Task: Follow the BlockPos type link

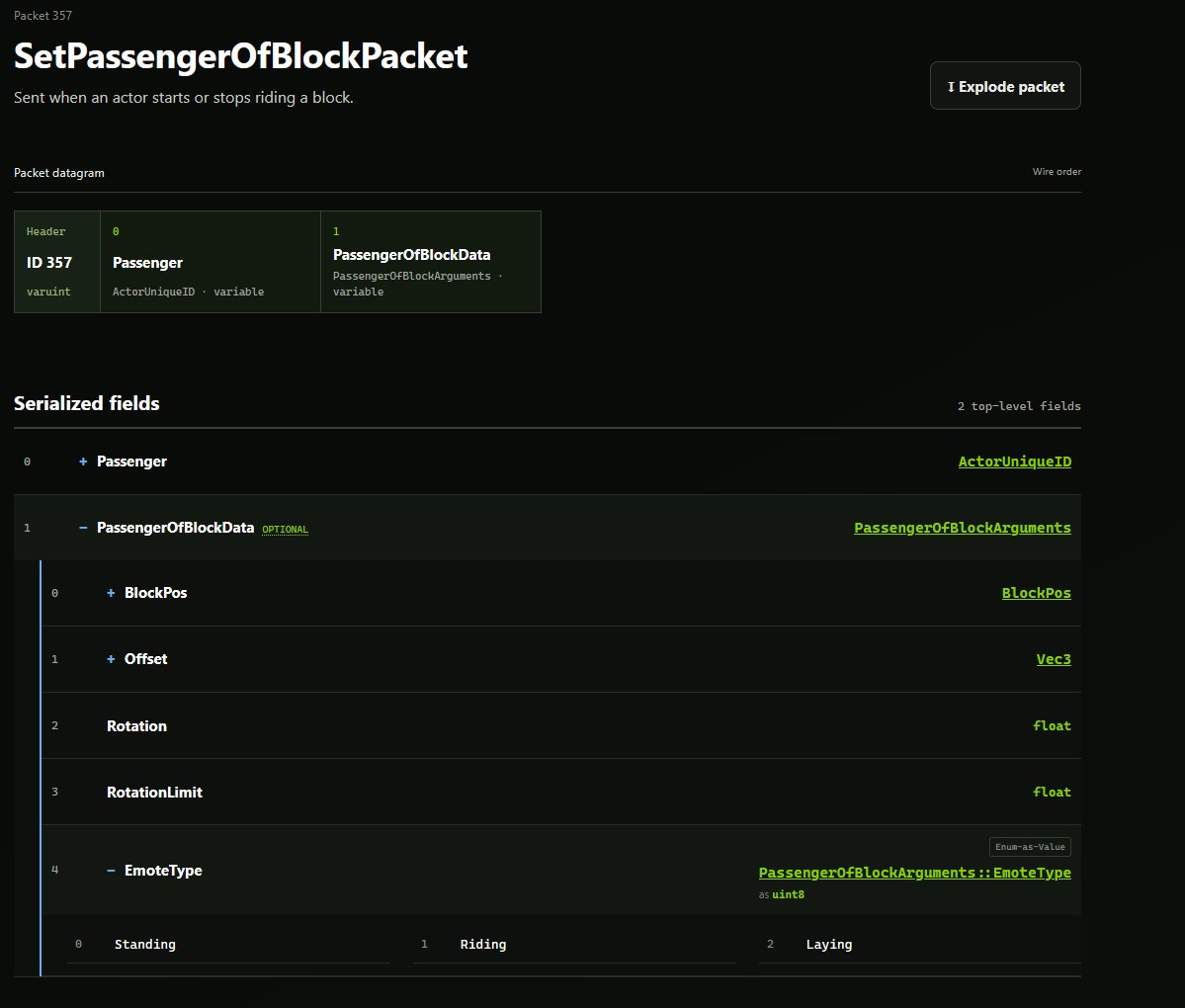Action: point(1036,593)
